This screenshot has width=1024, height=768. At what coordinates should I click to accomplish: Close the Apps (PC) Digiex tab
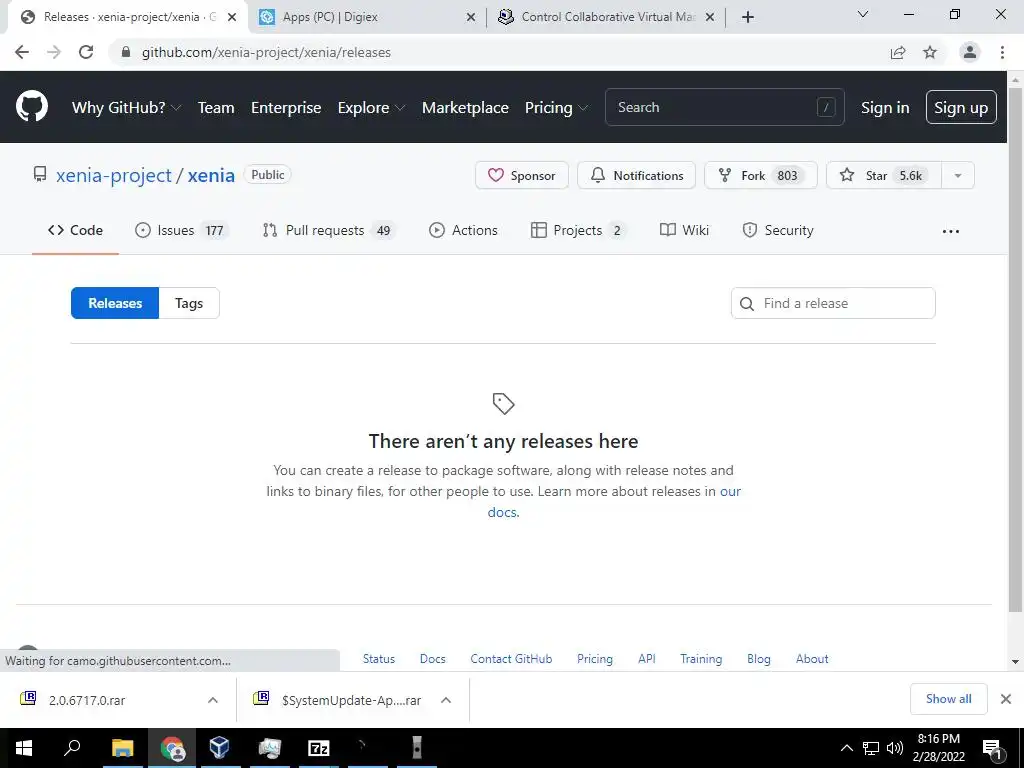pos(471,17)
